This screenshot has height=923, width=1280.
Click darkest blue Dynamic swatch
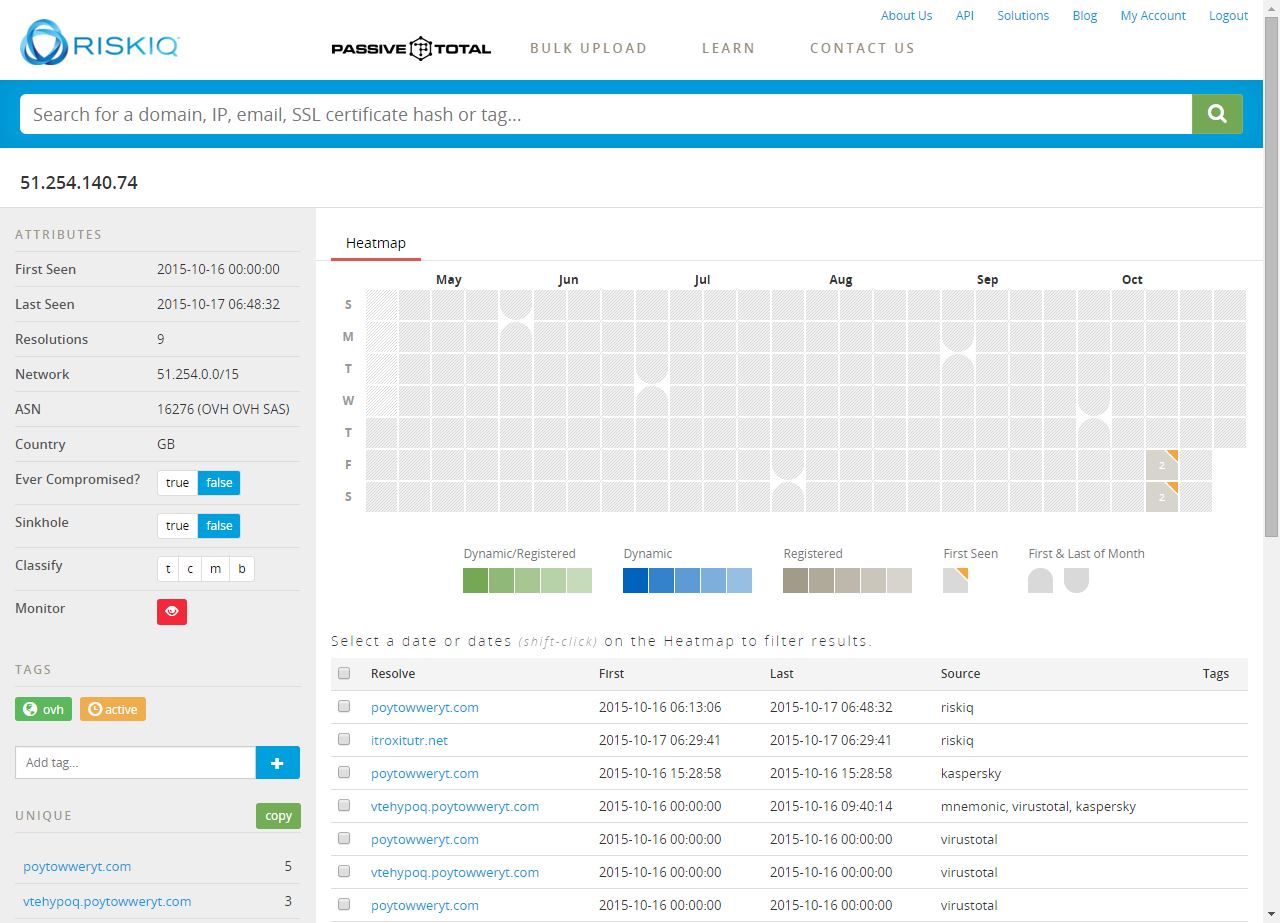tap(636, 580)
